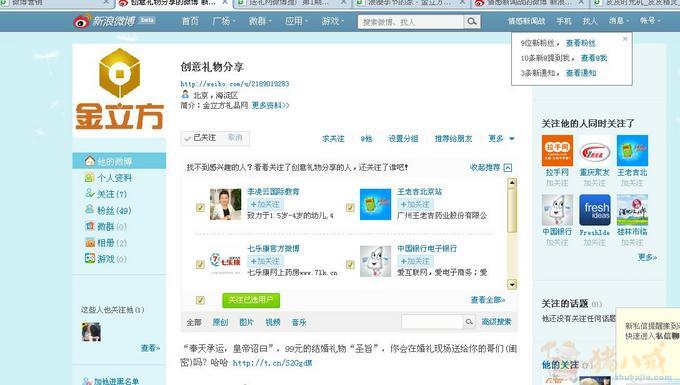Open 相册(2) in sidebar
The height and width of the screenshot is (385, 680).
click(105, 243)
